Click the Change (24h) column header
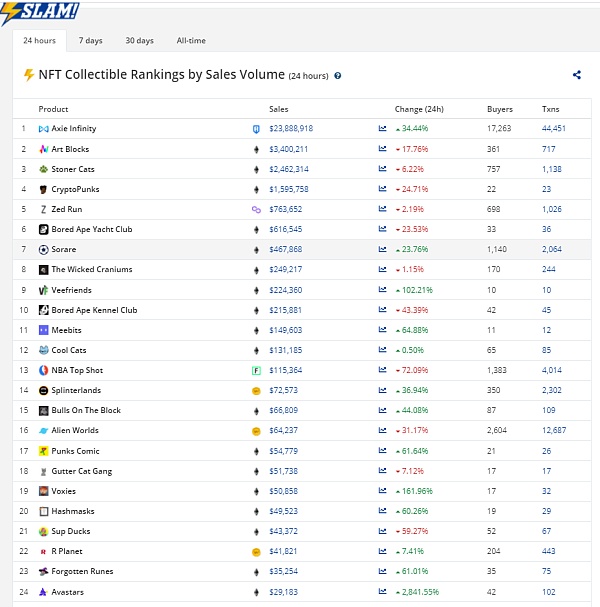Image resolution: width=600 pixels, height=607 pixels. point(419,109)
